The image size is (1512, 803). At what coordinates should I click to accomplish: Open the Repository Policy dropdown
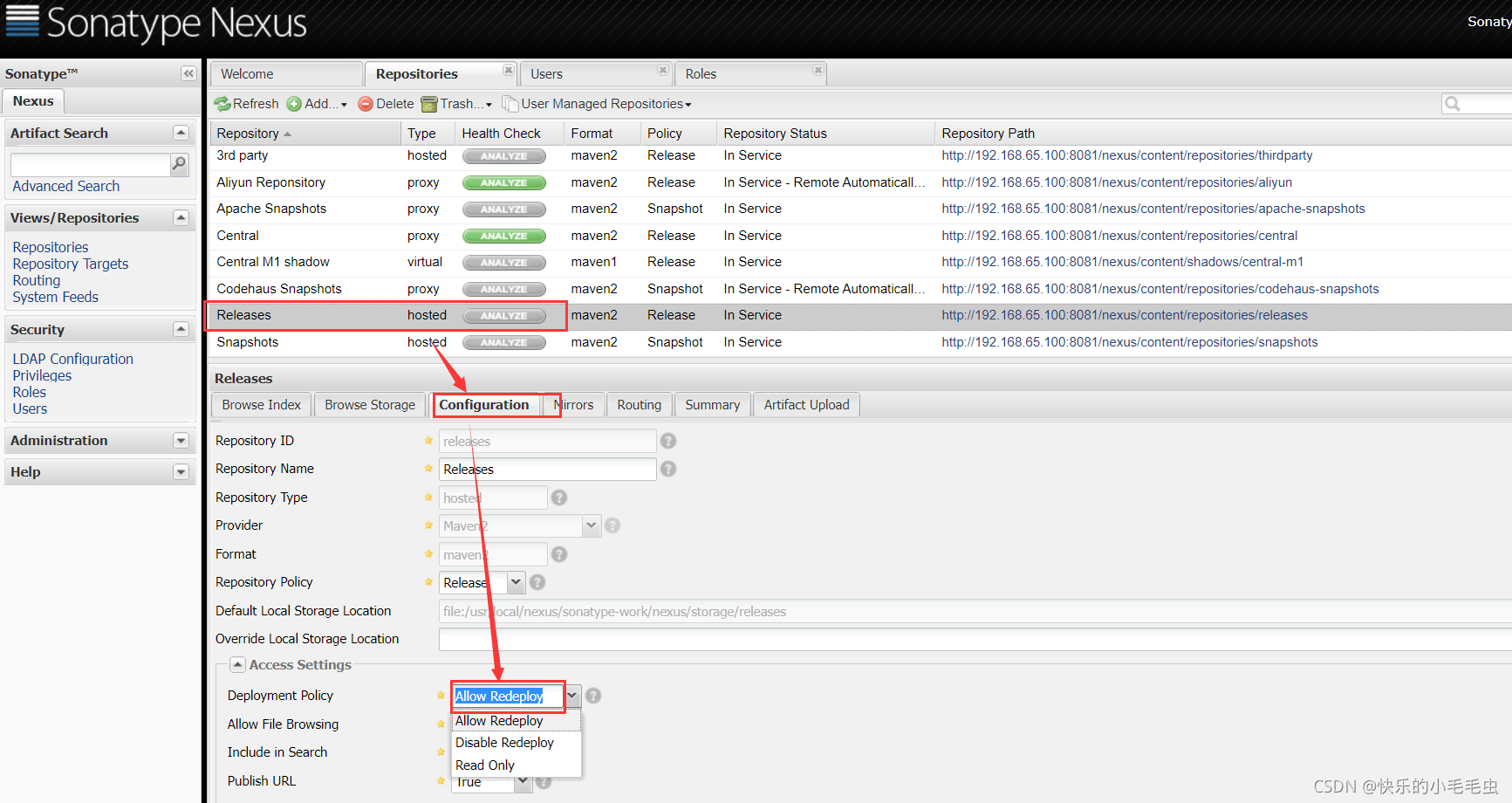516,582
